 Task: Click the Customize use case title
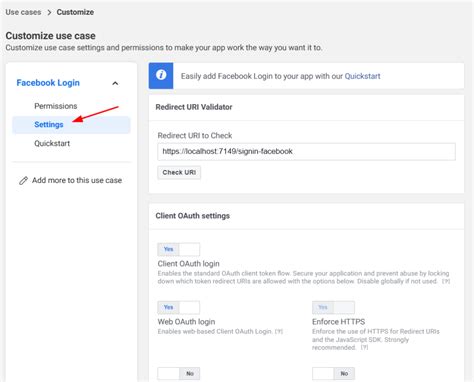50,36
